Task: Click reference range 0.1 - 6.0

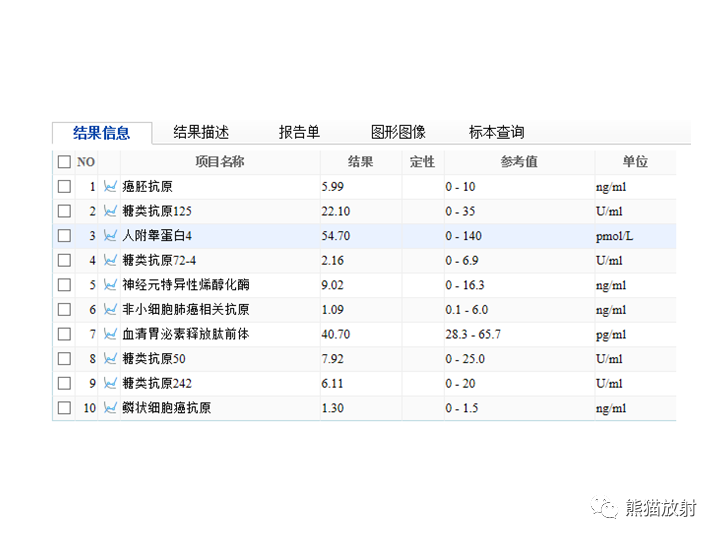Action: (x=467, y=309)
